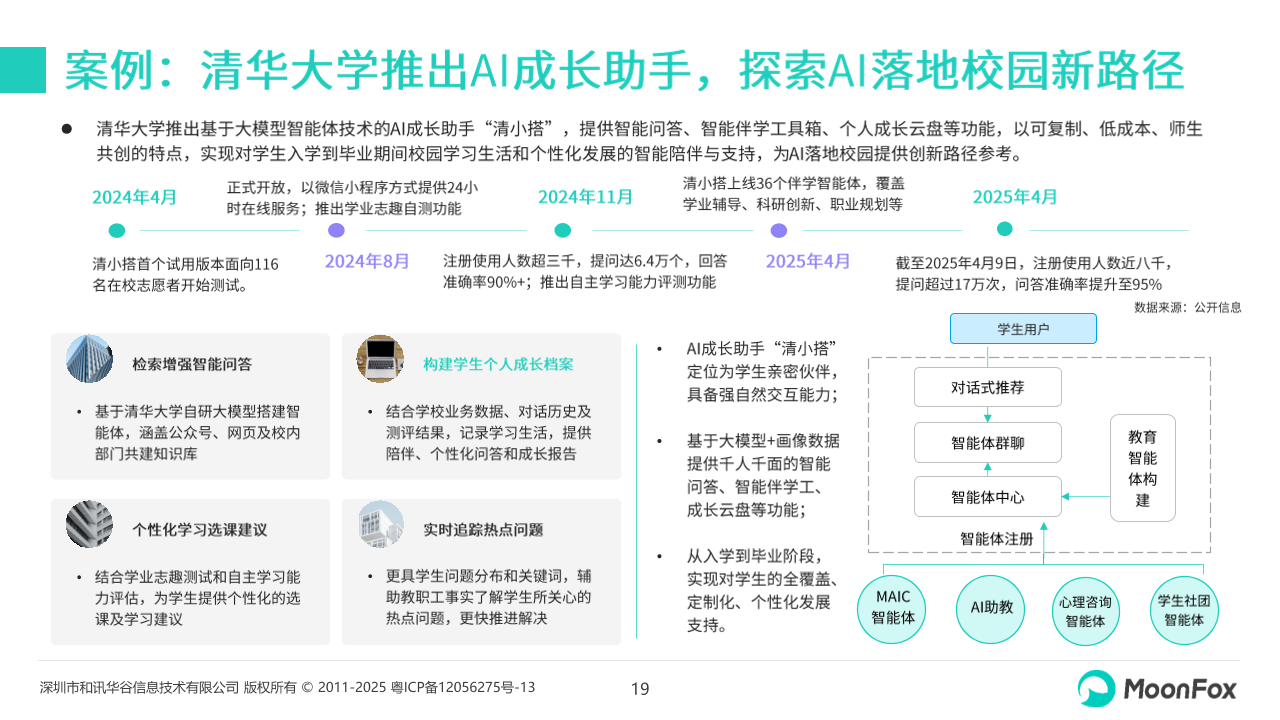The image size is (1280, 720).
Task: Click the laptop image beside 构建学生个人成长档案
Action: (380, 359)
